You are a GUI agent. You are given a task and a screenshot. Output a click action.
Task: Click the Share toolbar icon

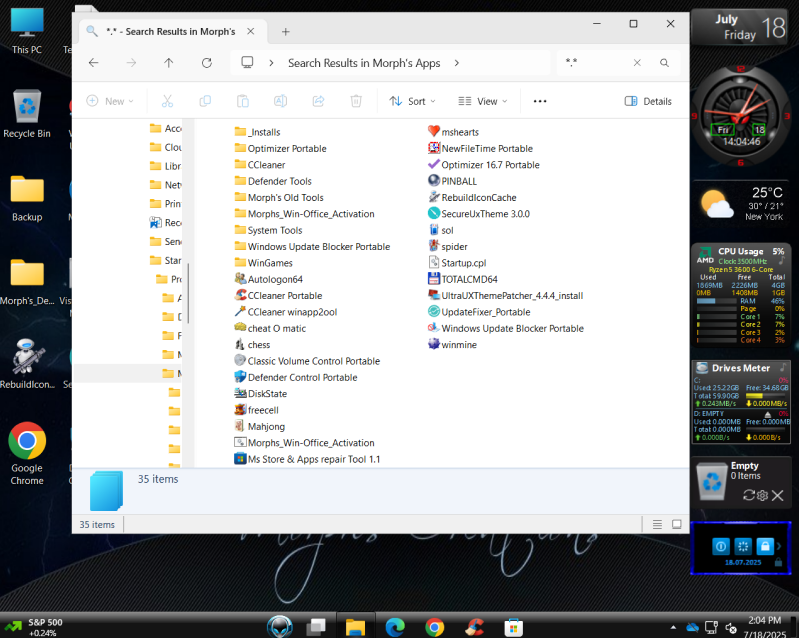coord(318,101)
